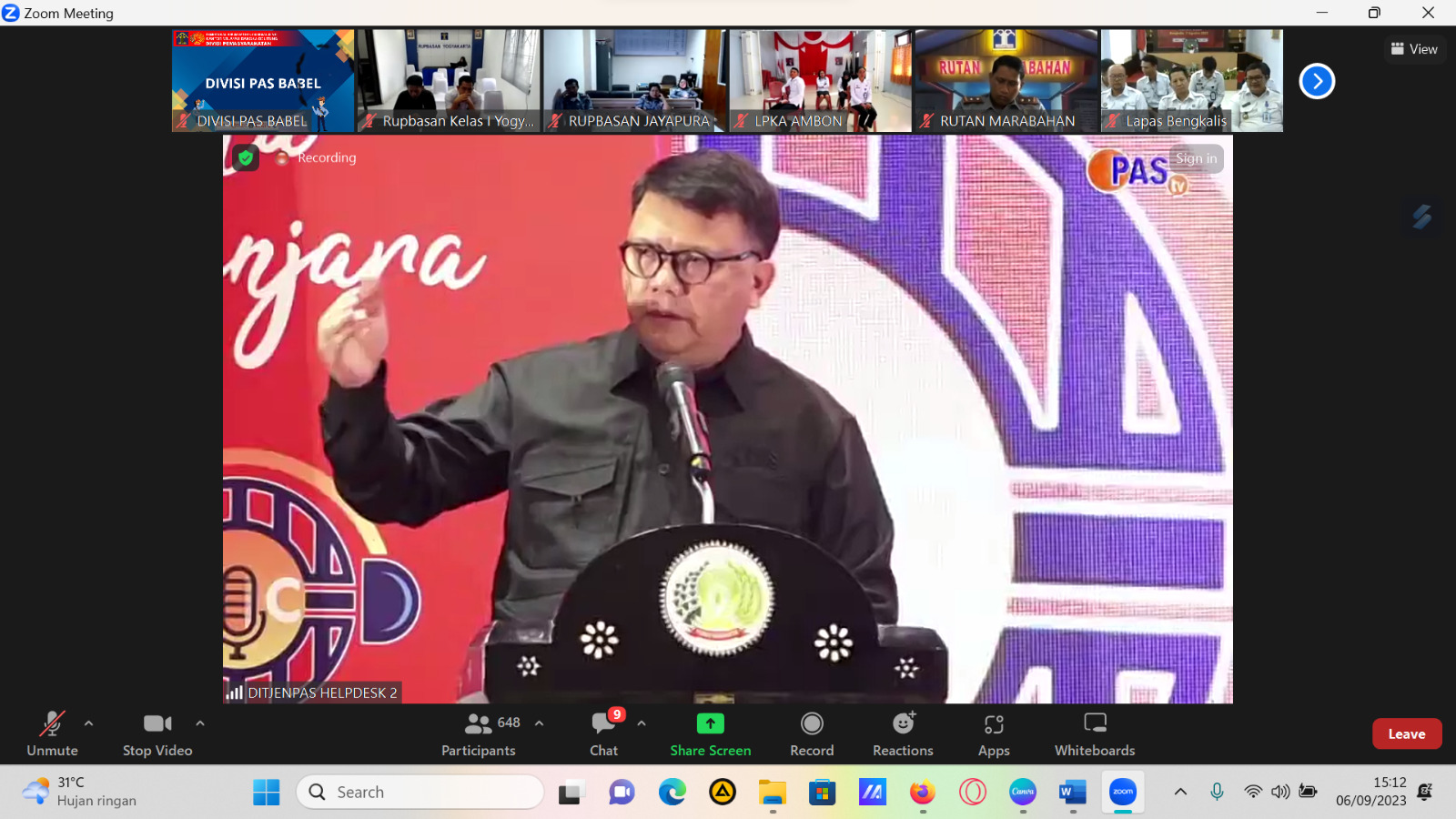
Task: Expand video options arrow beside Stop Video
Action: click(200, 723)
